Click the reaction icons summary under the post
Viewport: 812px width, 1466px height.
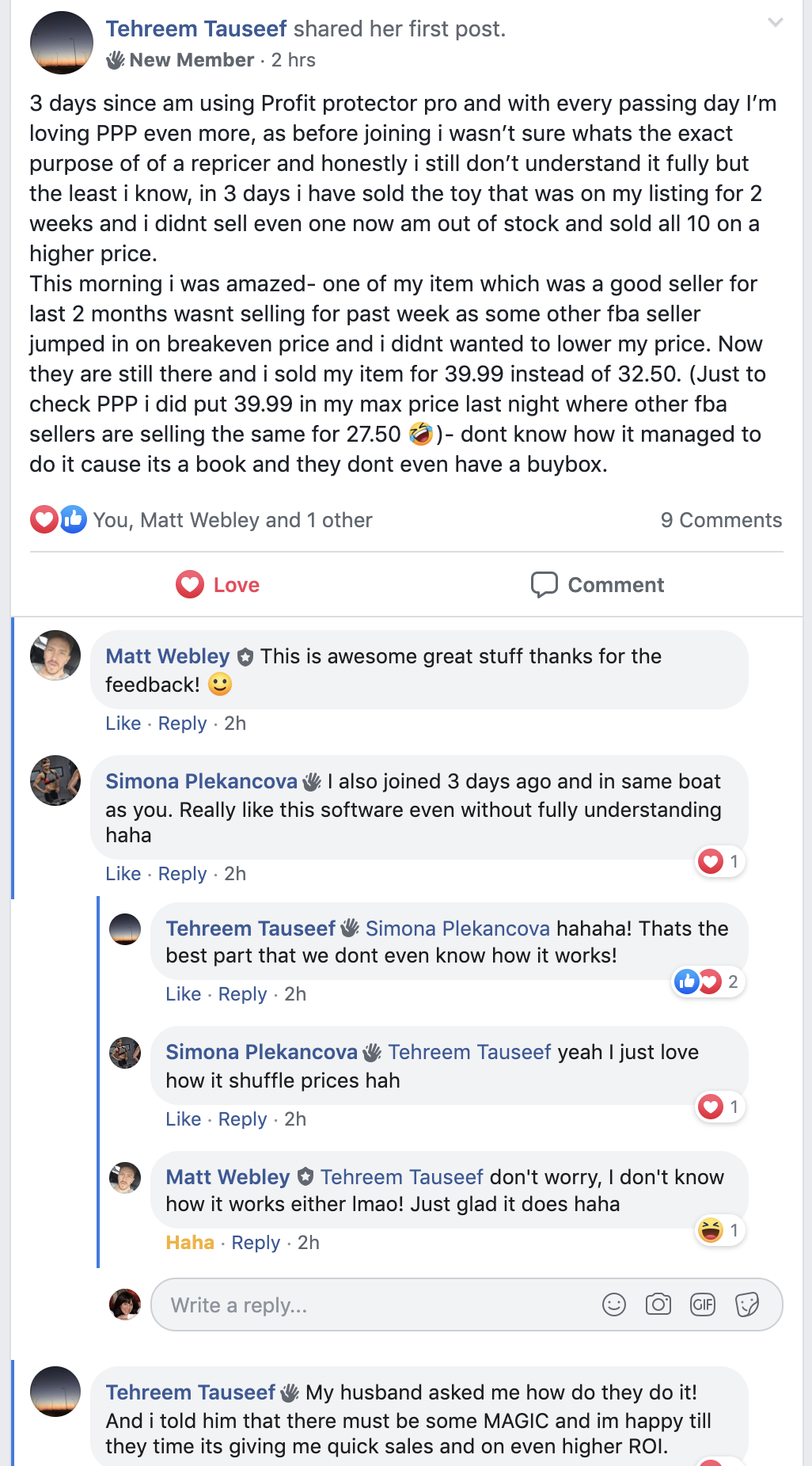pos(57,519)
